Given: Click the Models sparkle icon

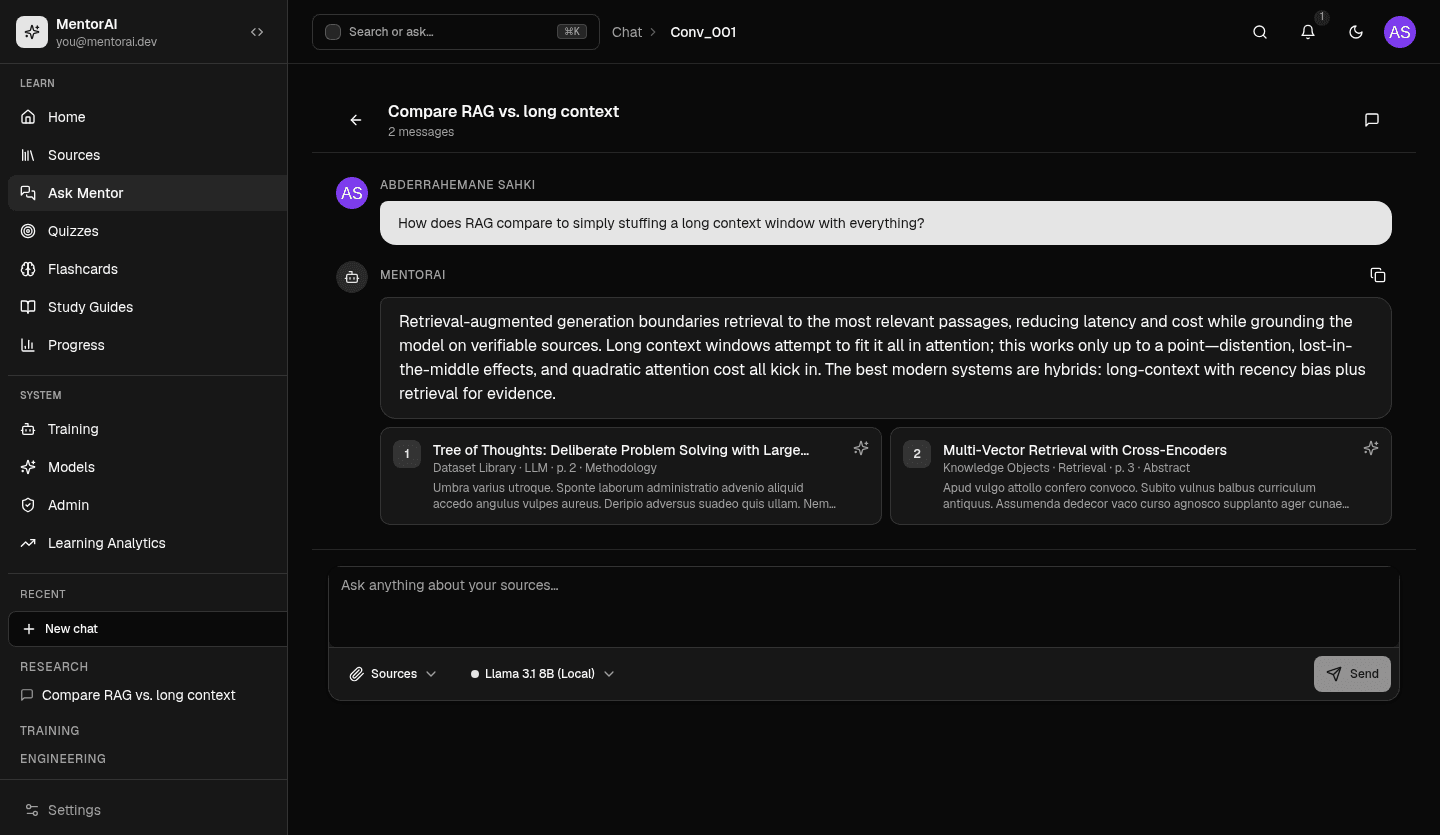Looking at the screenshot, I should point(28,467).
